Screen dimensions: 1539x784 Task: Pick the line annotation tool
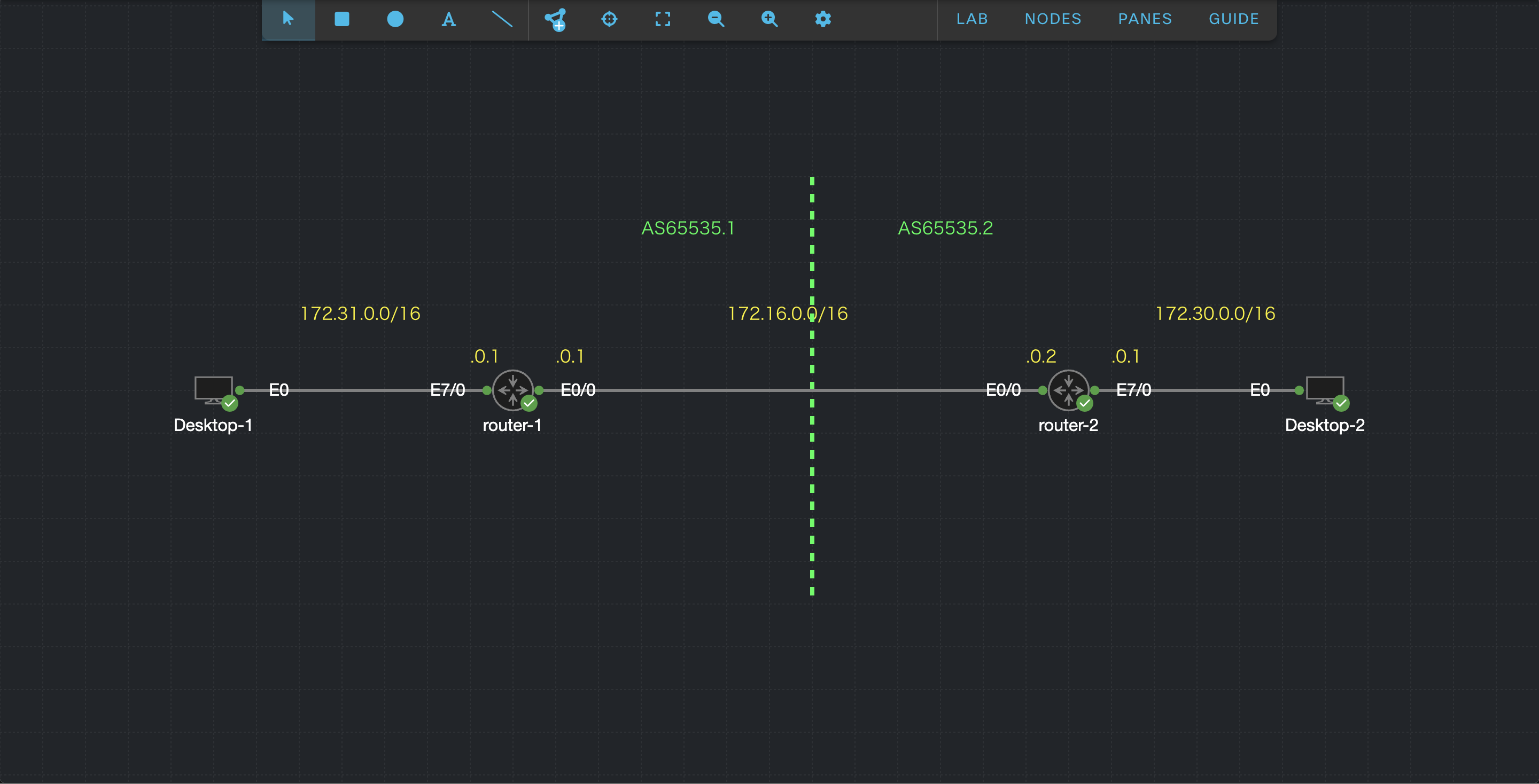point(502,19)
